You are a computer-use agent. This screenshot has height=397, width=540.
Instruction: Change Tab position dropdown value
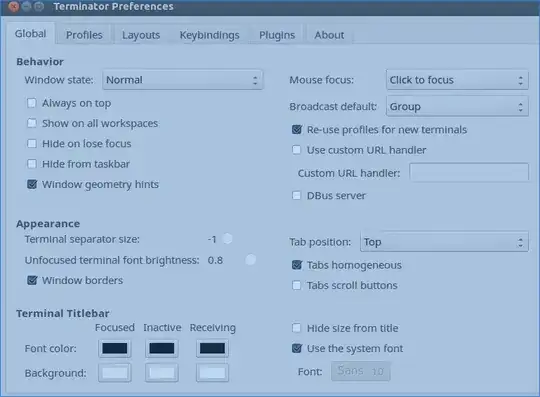coord(444,242)
